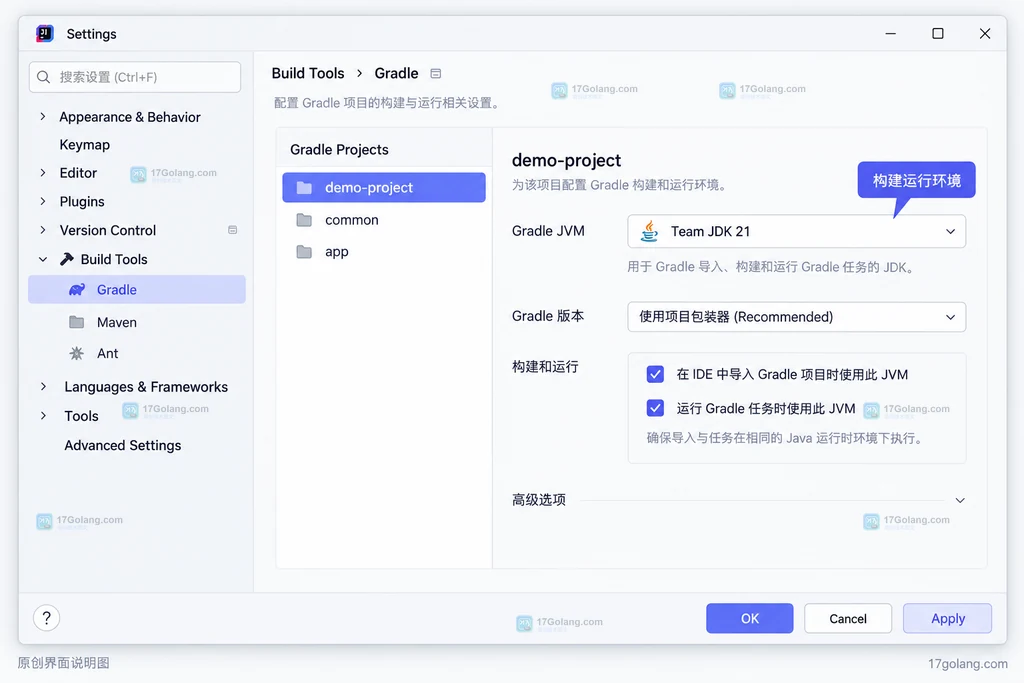The height and width of the screenshot is (683, 1024).
Task: Click the Apply button
Action: point(948,618)
